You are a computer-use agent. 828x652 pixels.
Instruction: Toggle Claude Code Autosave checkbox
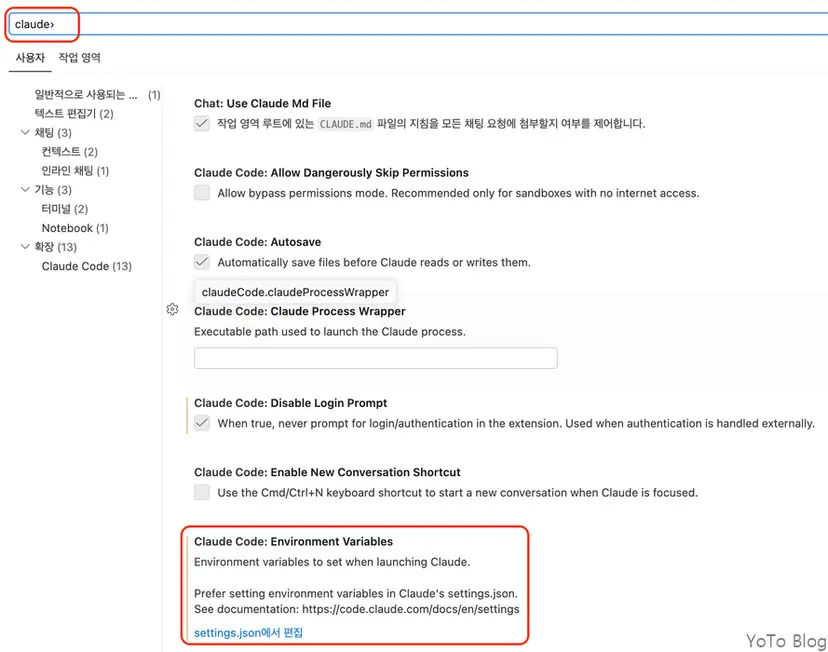(x=202, y=262)
